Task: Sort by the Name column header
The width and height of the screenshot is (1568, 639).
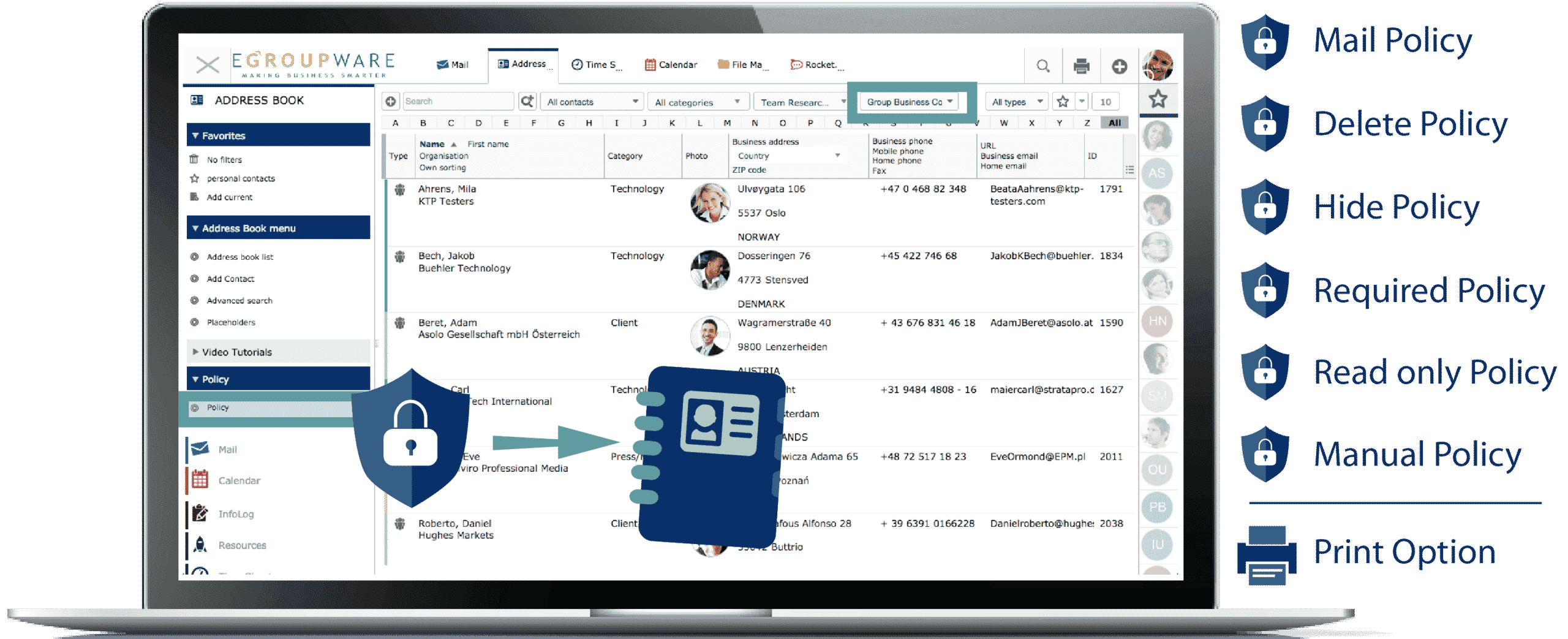Action: (x=432, y=144)
